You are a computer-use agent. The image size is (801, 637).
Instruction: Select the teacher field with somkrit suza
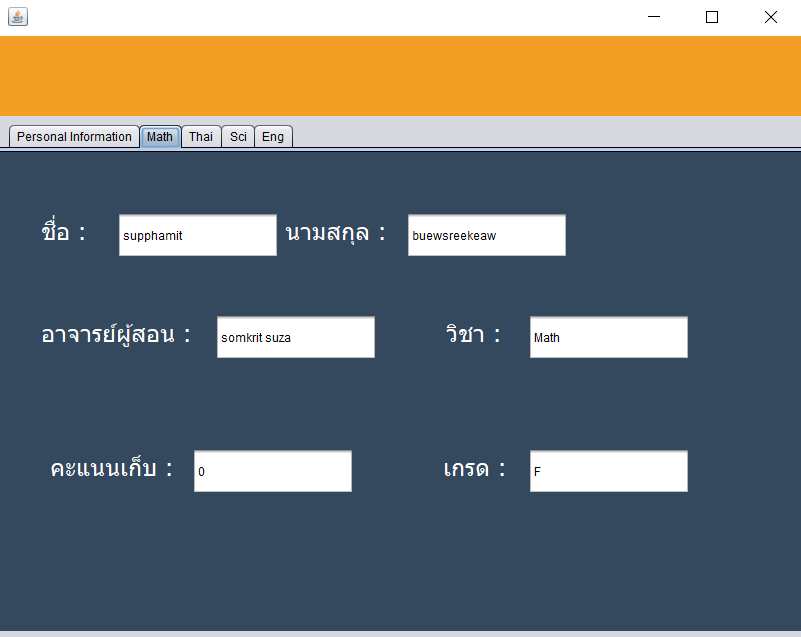coord(295,337)
